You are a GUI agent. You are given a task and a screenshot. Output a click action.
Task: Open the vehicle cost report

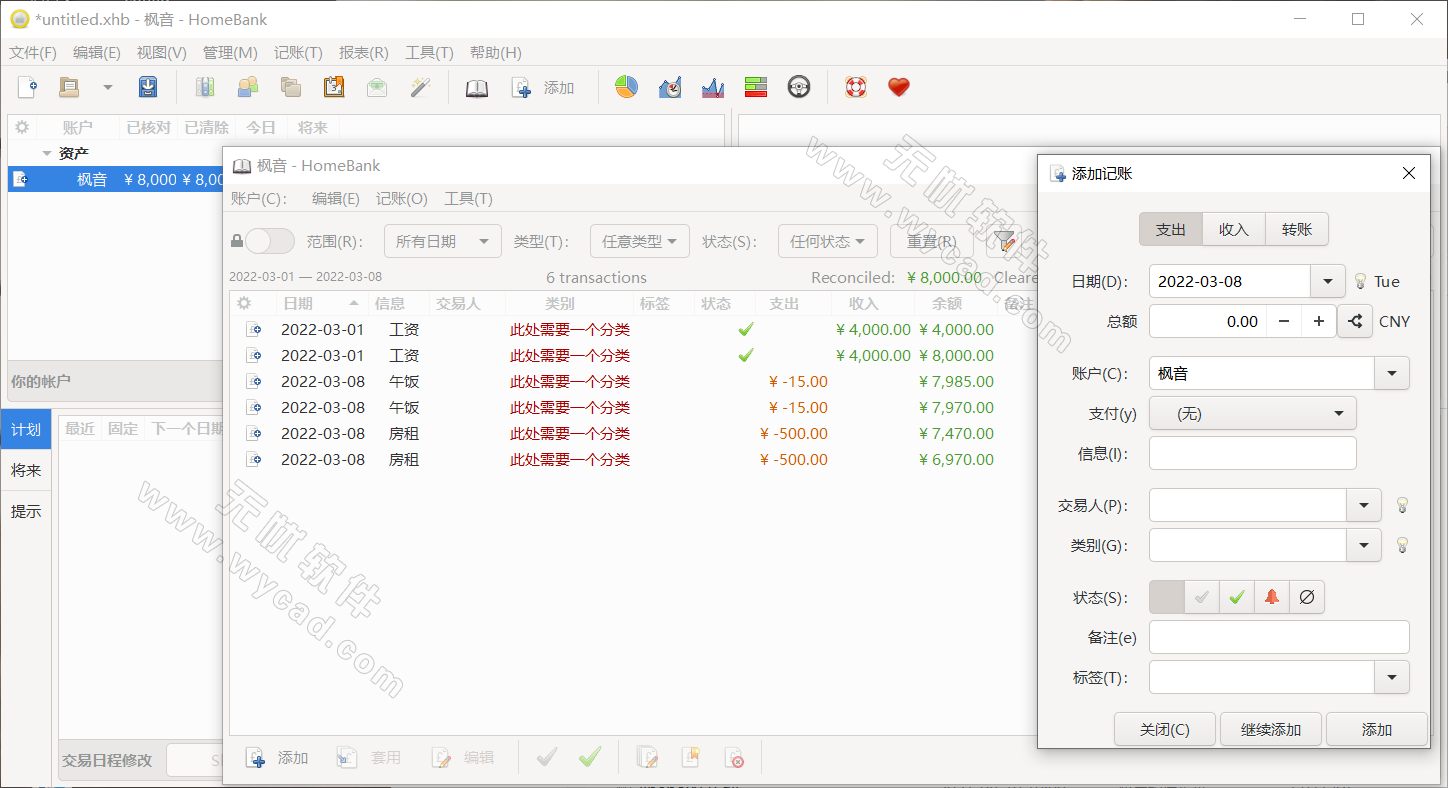[x=798, y=87]
